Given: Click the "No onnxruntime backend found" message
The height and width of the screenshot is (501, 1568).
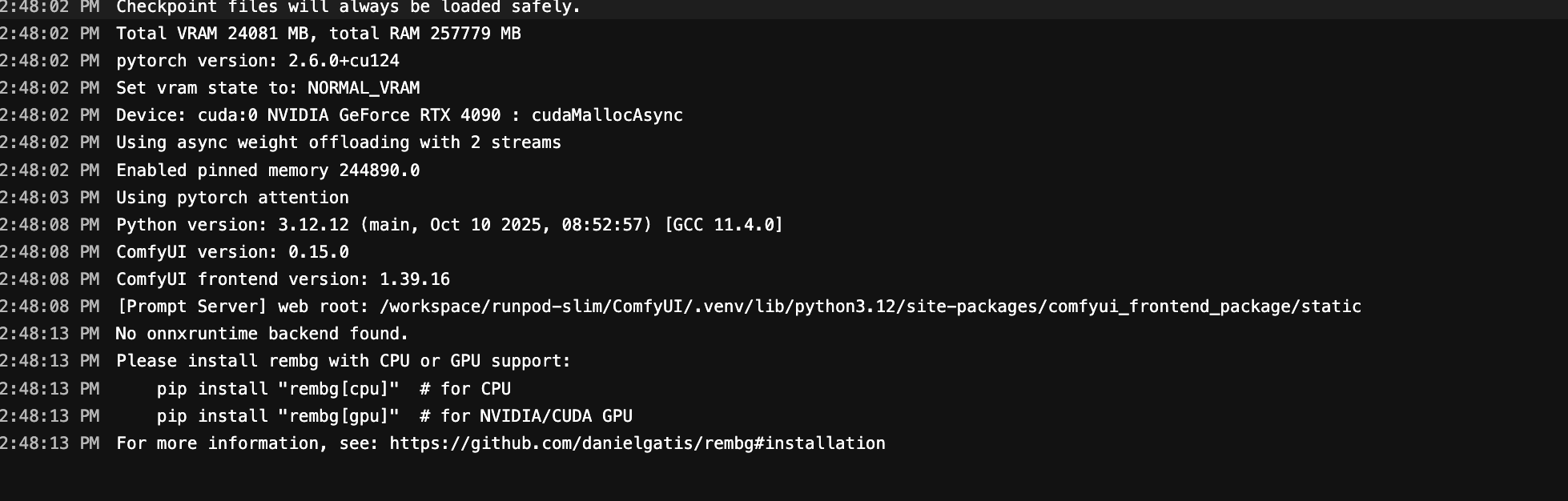Looking at the screenshot, I should (262, 334).
